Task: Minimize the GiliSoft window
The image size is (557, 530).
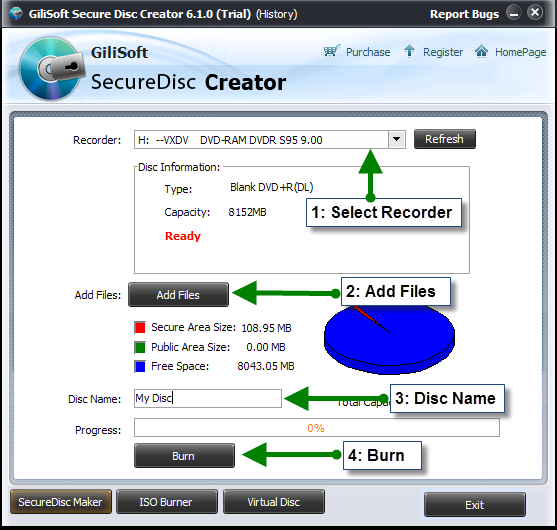Action: click(514, 13)
